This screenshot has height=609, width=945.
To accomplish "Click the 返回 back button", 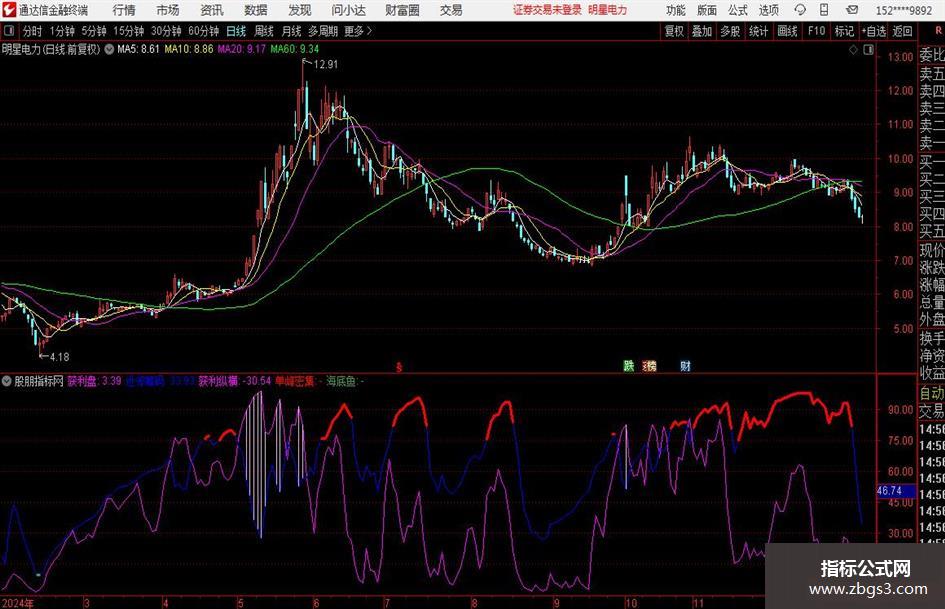I will coord(902,31).
